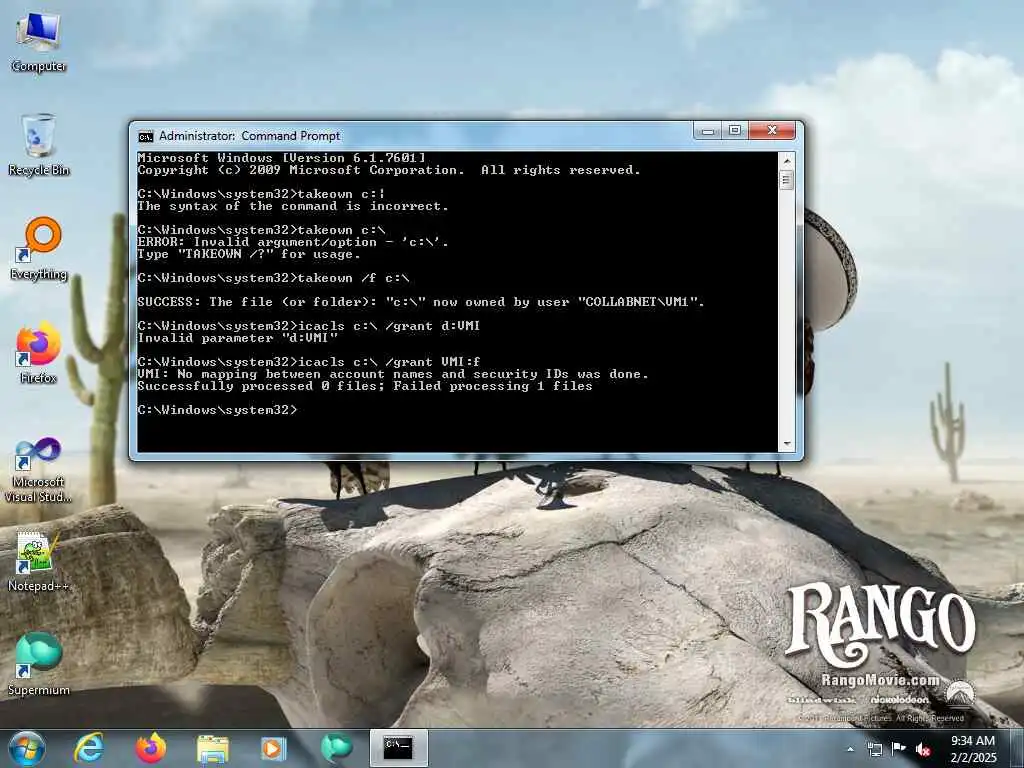Click the 'No mapping between account names' line
This screenshot has width=1024, height=768.
pyautogui.click(x=392, y=374)
